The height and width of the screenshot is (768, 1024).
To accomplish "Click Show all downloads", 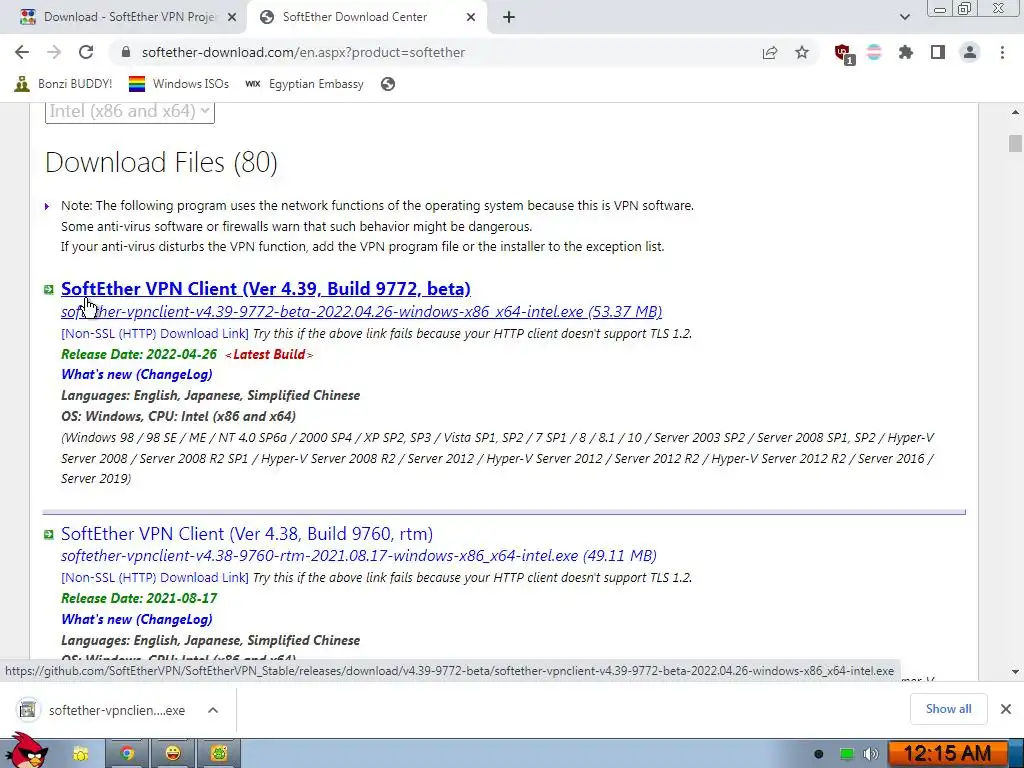I will coord(948,709).
